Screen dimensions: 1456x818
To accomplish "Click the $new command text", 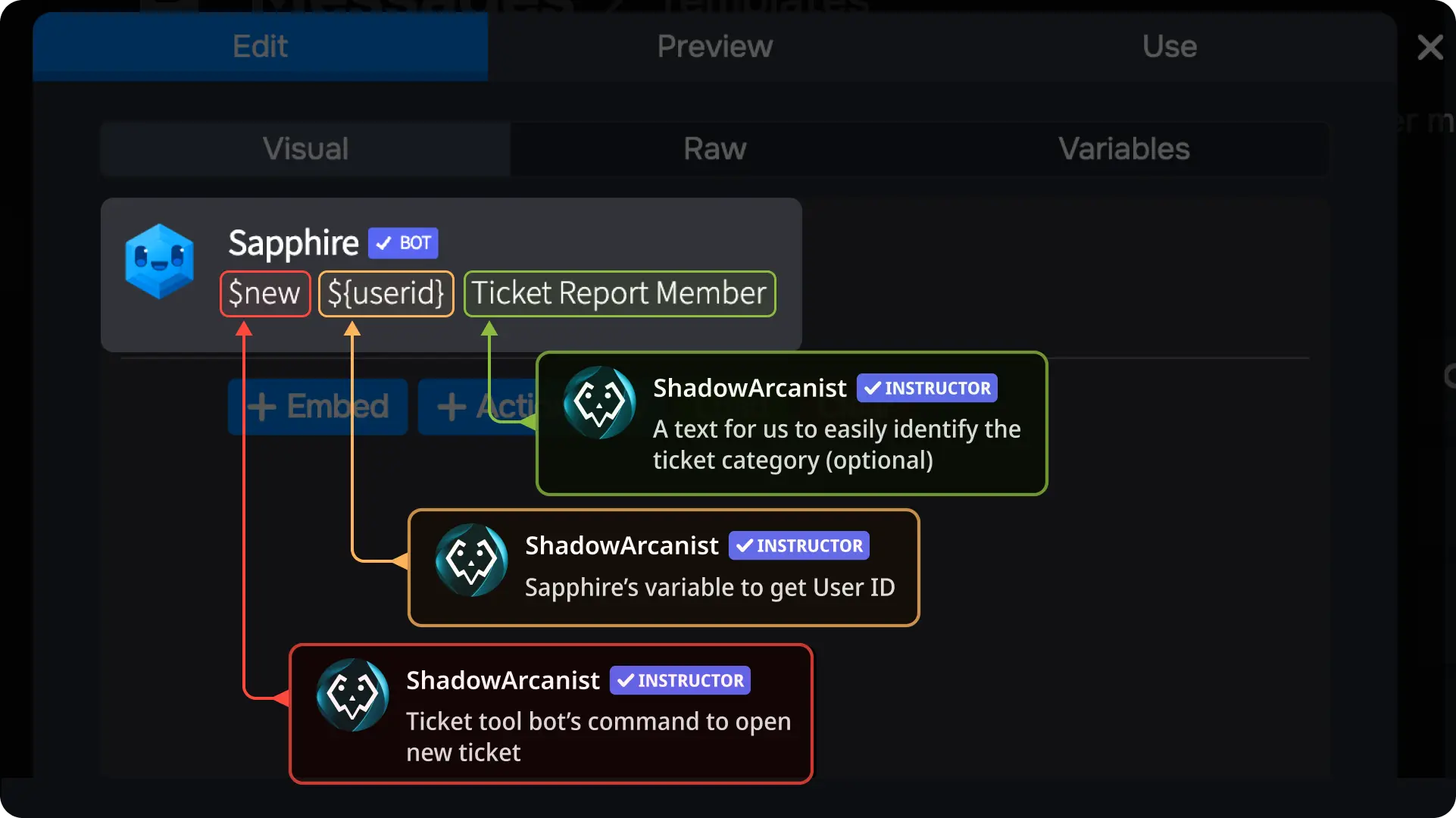I will tap(265, 293).
